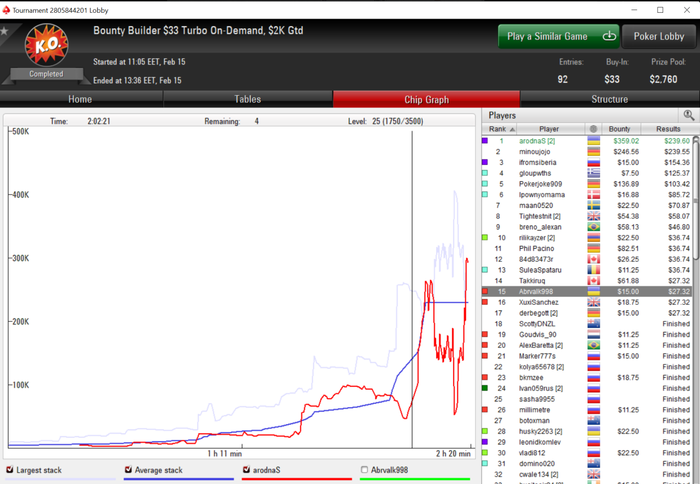
Task: Select player millimetre row
Action: 587,410
